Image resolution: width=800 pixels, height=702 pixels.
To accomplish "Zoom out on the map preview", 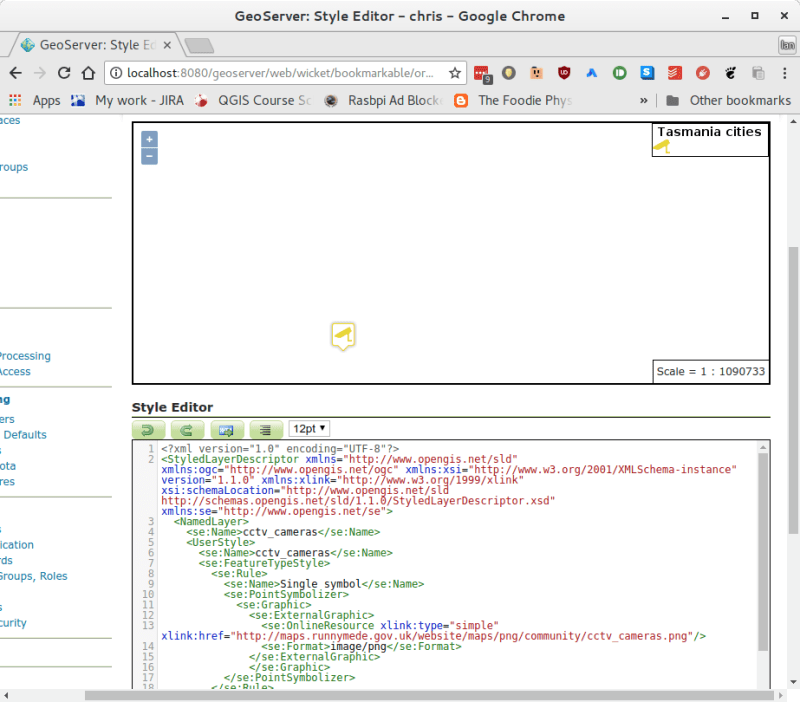I will 149,156.
